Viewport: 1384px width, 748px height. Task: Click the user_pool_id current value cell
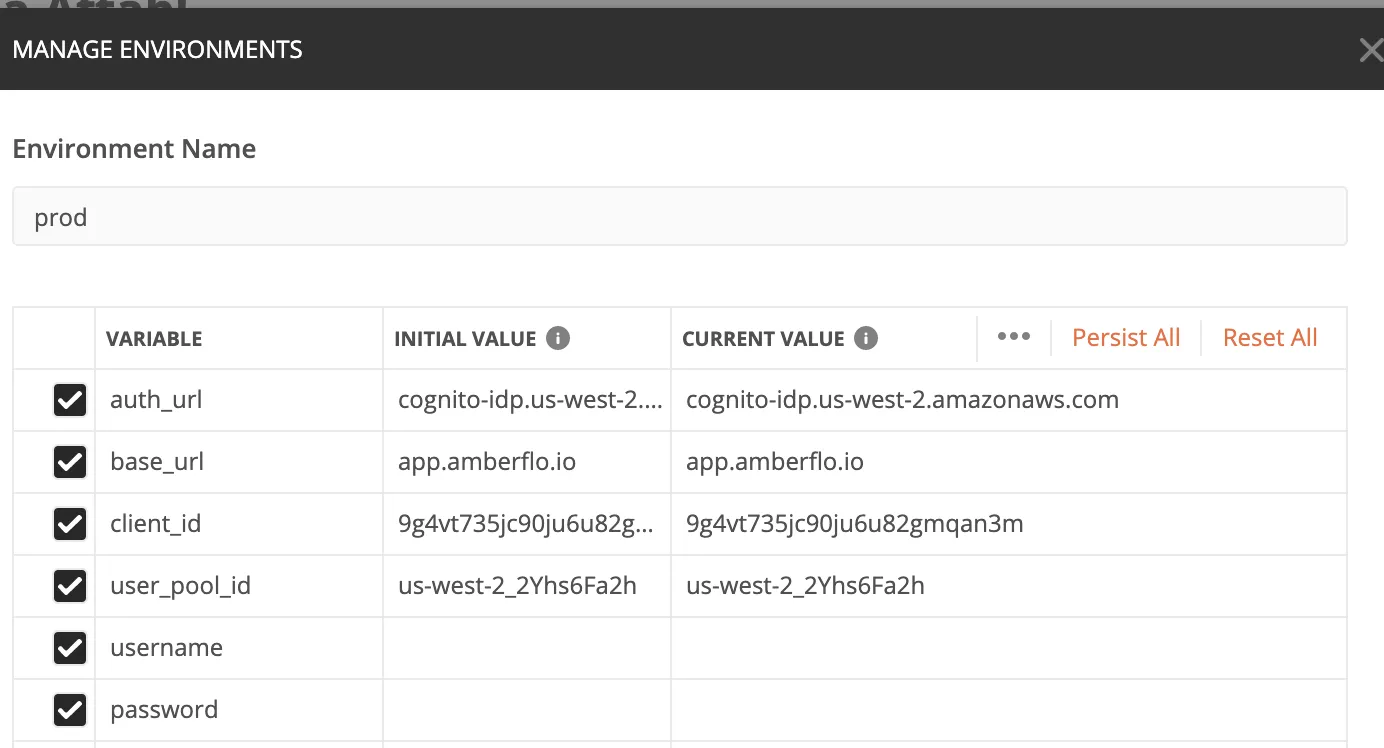1009,586
